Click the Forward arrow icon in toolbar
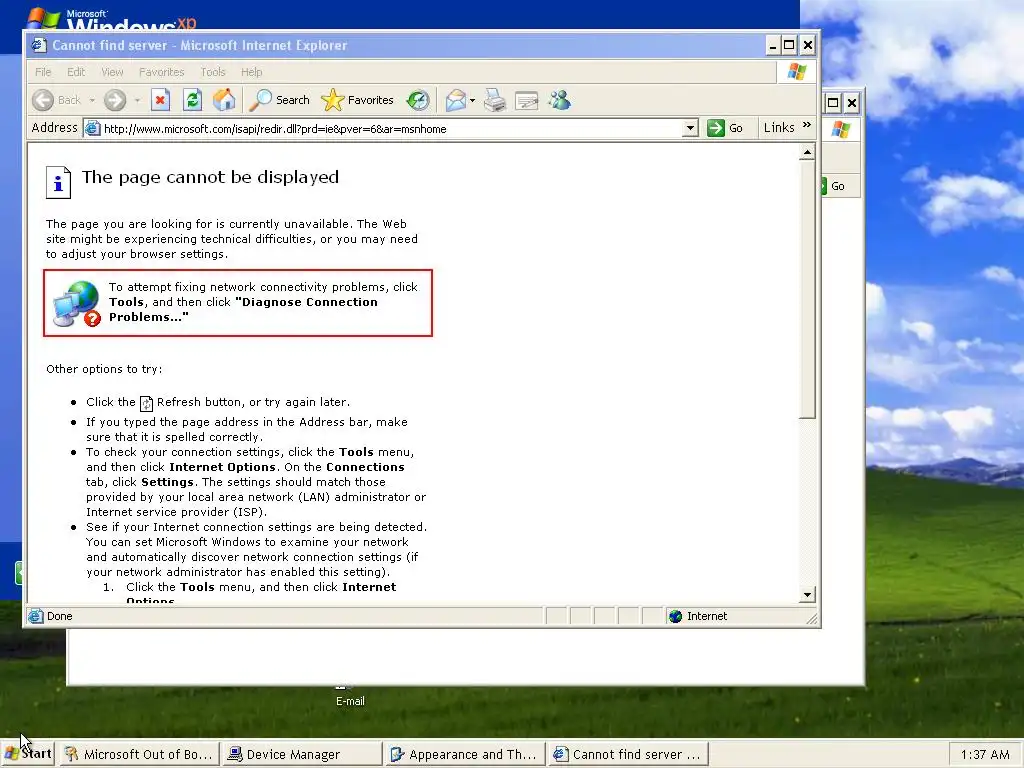The image size is (1024, 768). [x=115, y=100]
